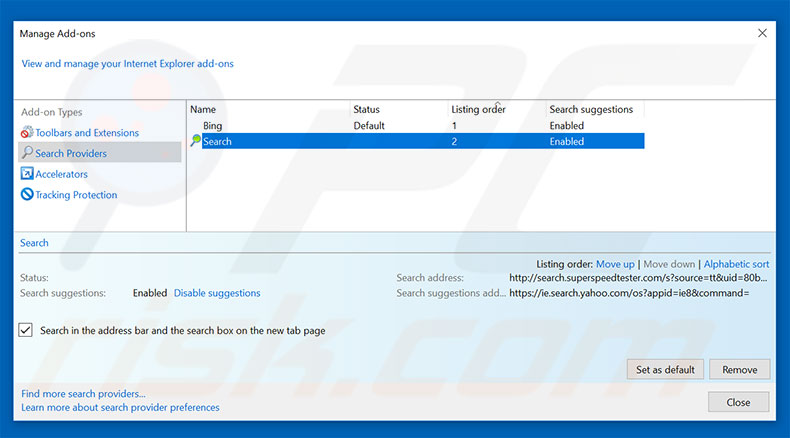Click the superspeedtester search address URL
Viewport: 790px width, 438px height.
coord(638,278)
